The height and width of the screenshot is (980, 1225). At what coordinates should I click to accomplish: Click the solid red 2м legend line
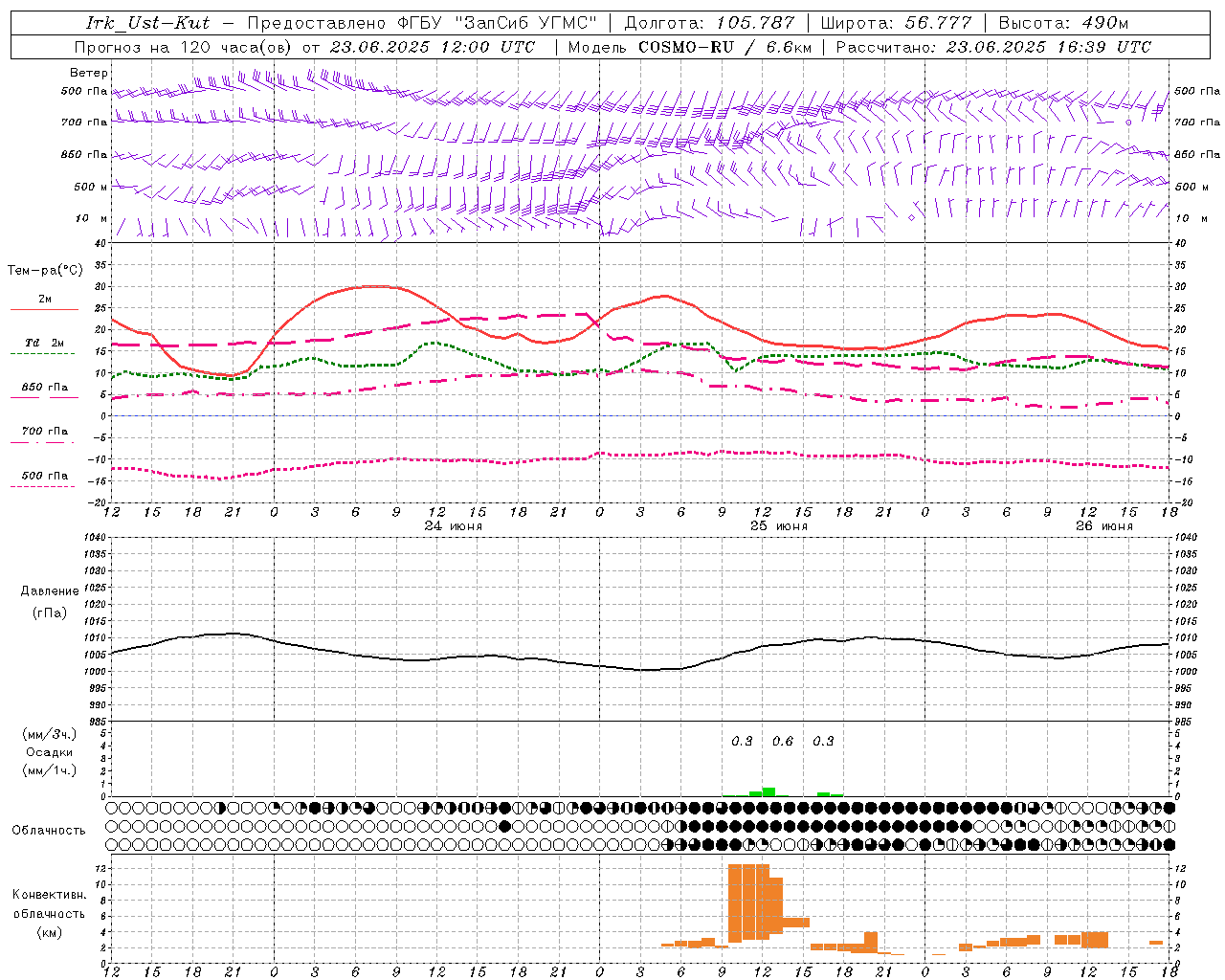pyautogui.click(x=43, y=309)
